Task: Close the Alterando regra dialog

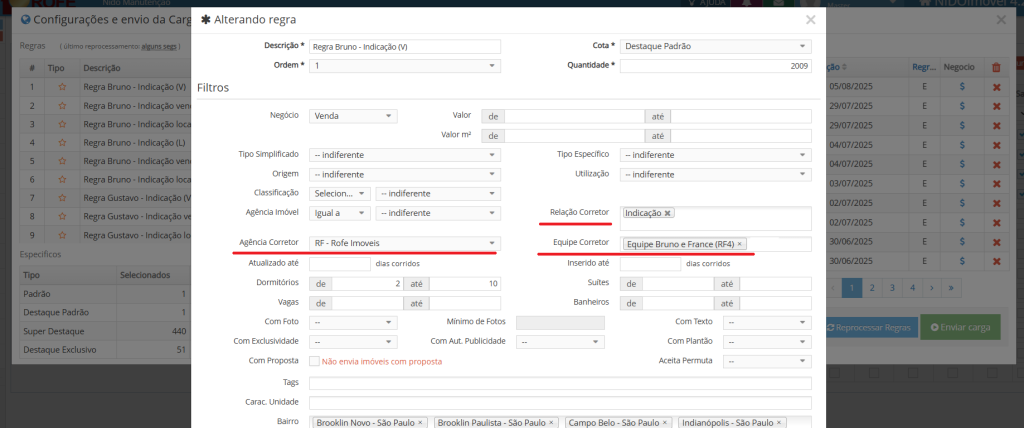Action: click(x=810, y=19)
